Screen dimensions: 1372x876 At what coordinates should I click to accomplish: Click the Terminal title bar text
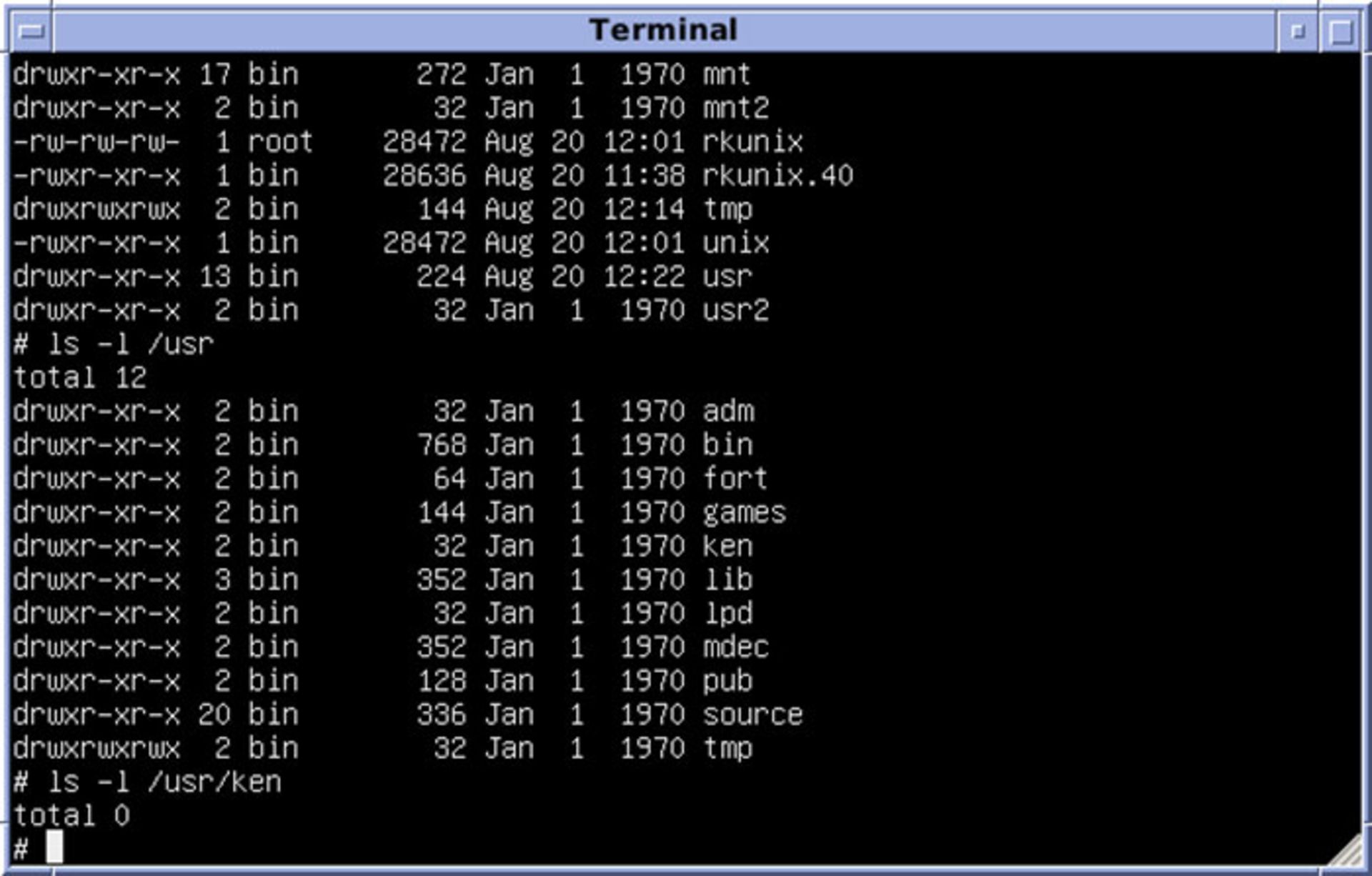point(663,30)
